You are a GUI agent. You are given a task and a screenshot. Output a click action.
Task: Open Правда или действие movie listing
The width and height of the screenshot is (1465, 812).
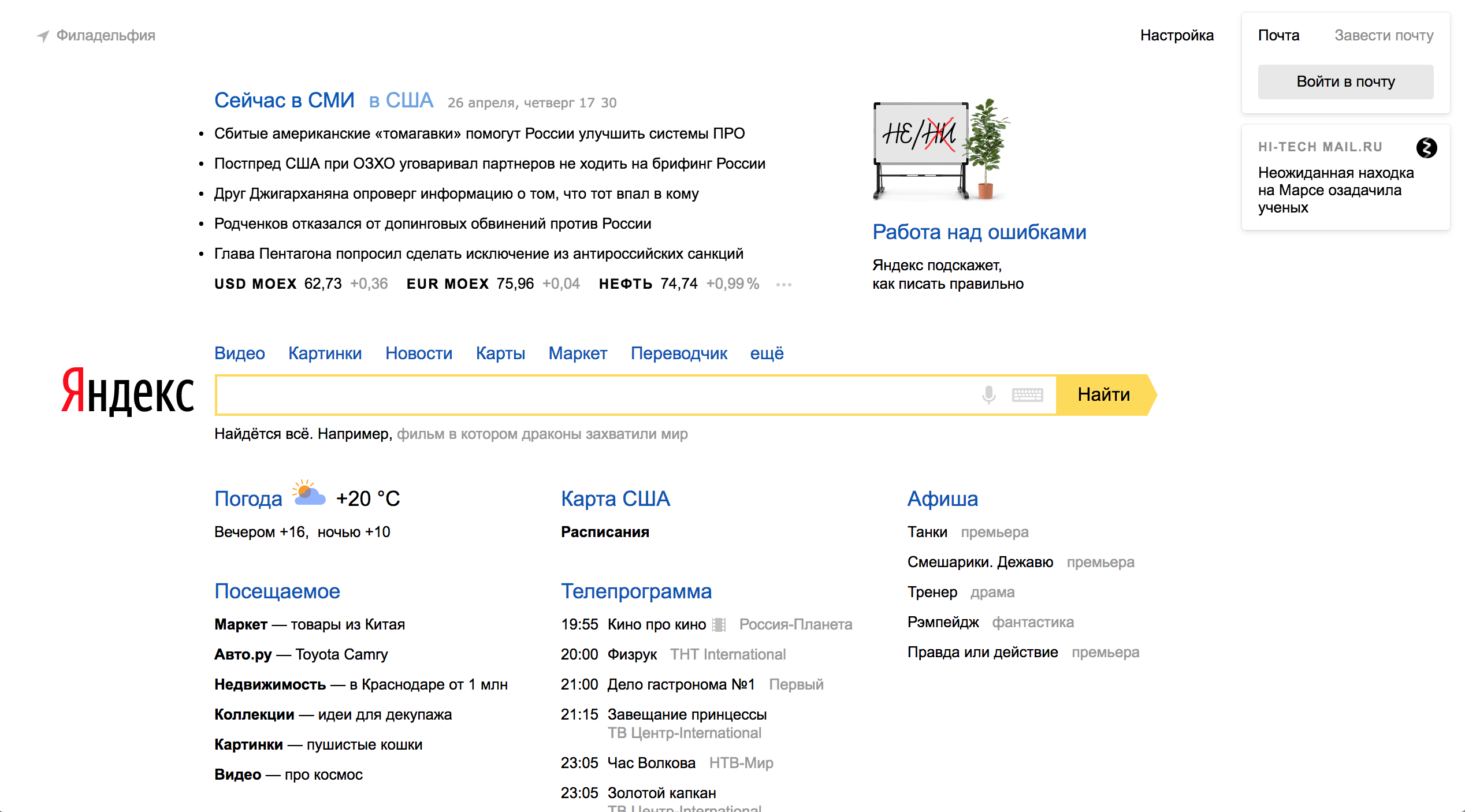click(983, 652)
